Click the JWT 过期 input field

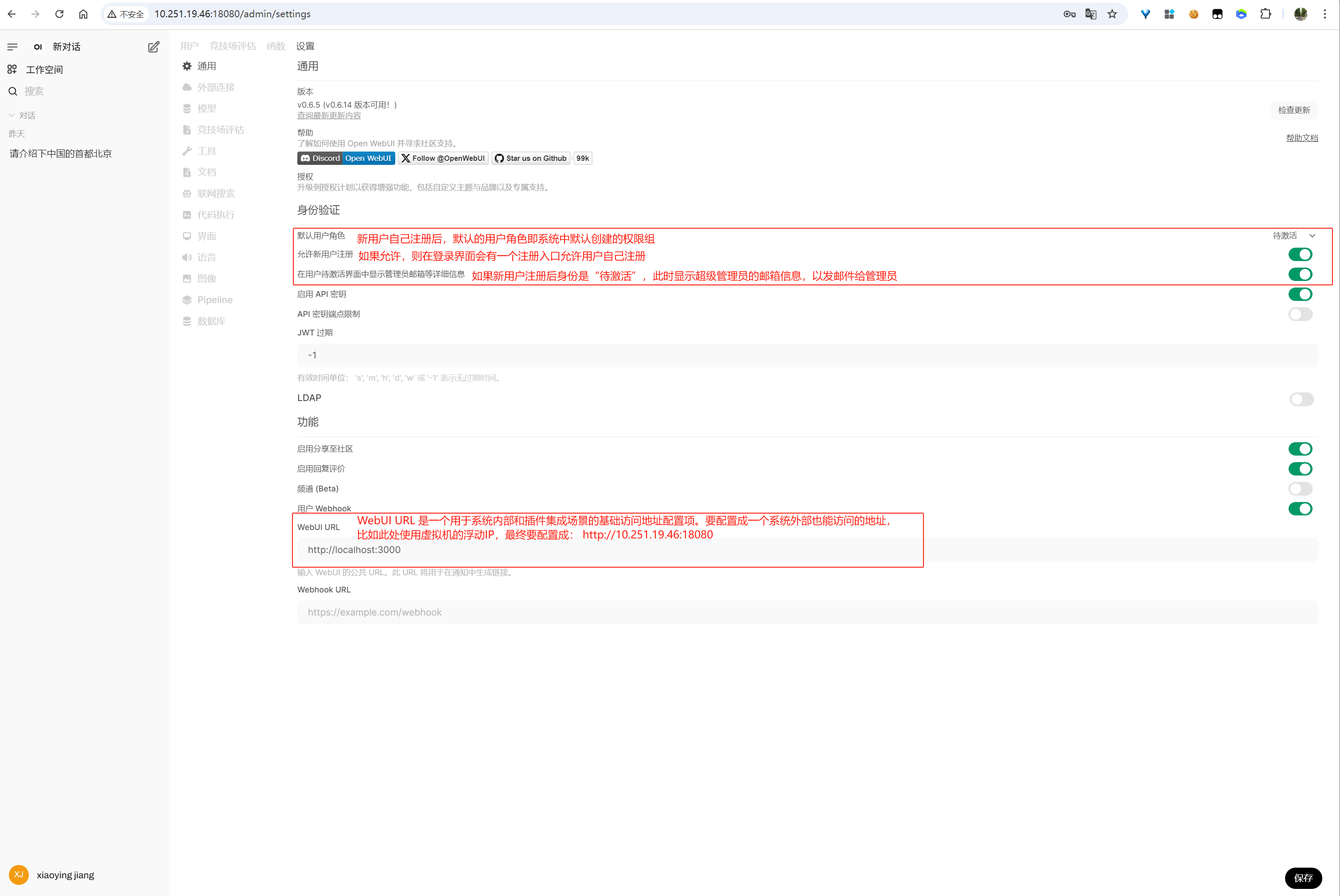click(807, 355)
